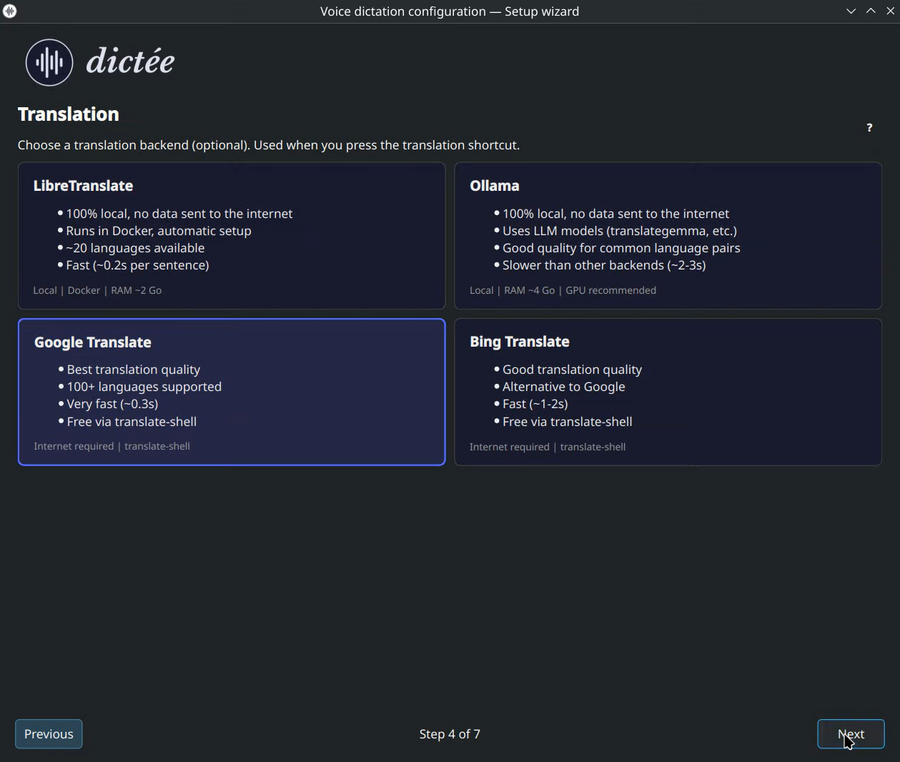Select the Google Translate backend card

[x=232, y=392]
